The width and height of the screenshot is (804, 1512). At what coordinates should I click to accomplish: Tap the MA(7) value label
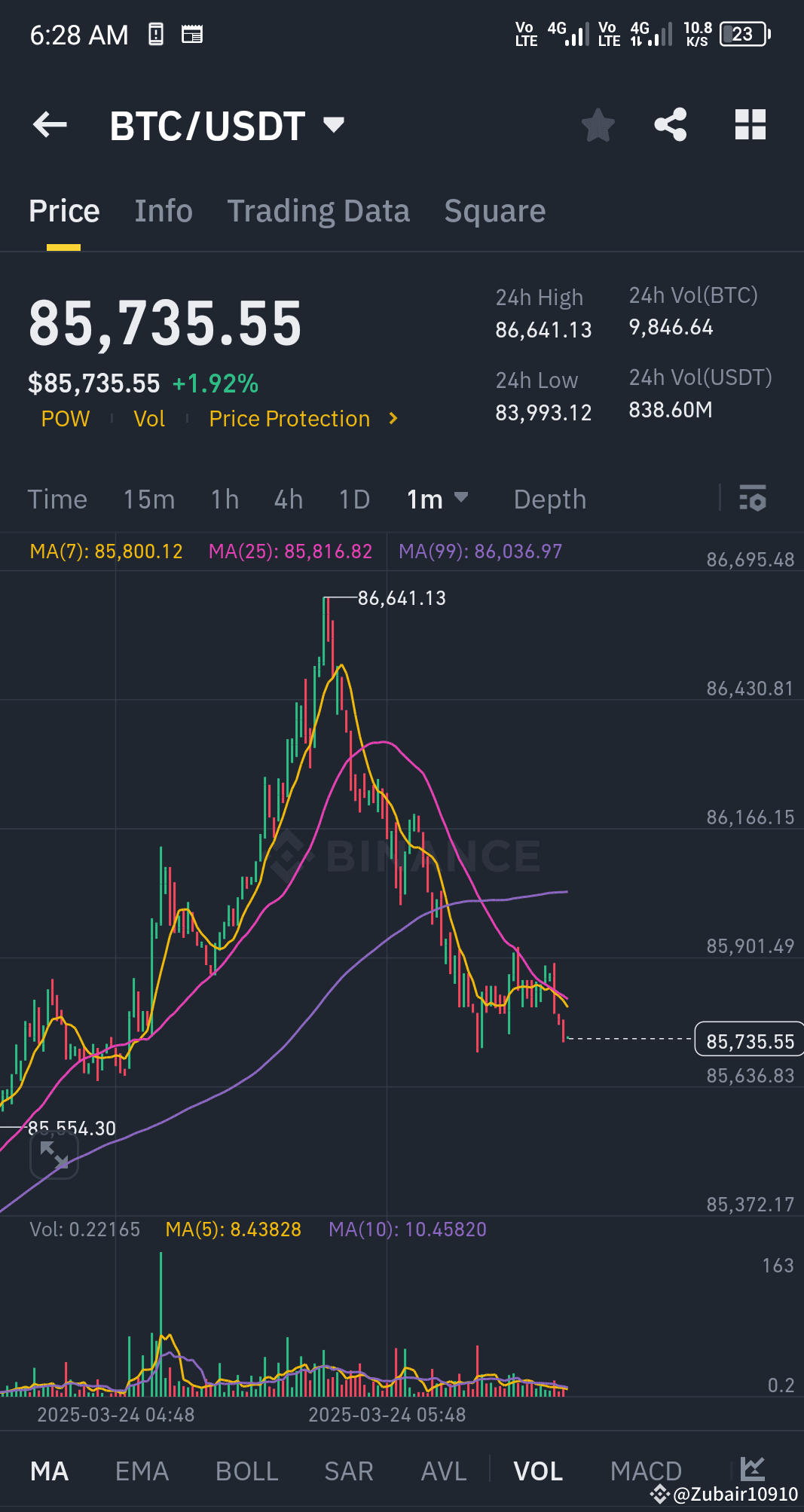(106, 551)
